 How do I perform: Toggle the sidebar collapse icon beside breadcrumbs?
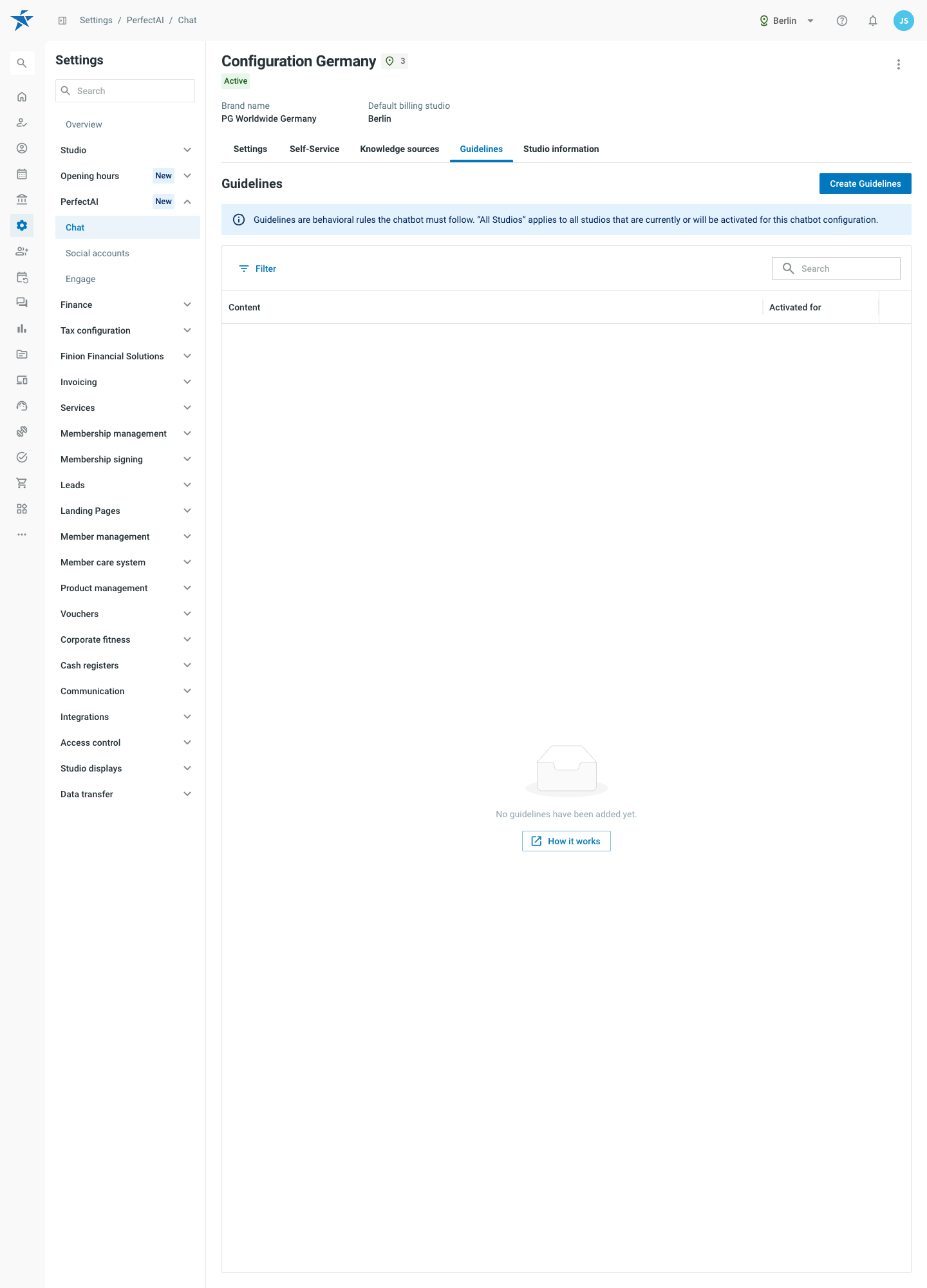click(62, 21)
